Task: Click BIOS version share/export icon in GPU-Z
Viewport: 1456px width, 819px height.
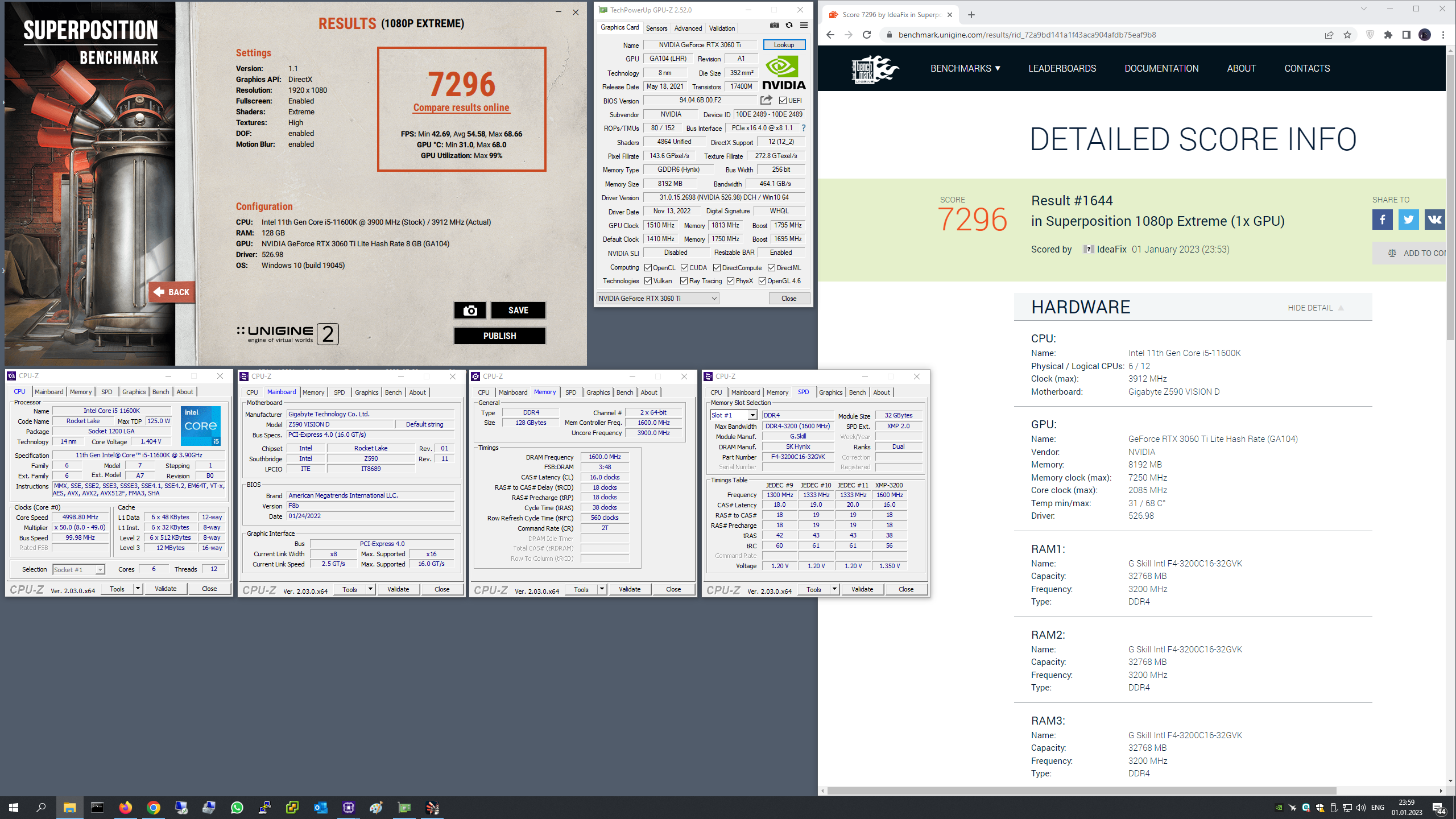Action: [x=766, y=100]
